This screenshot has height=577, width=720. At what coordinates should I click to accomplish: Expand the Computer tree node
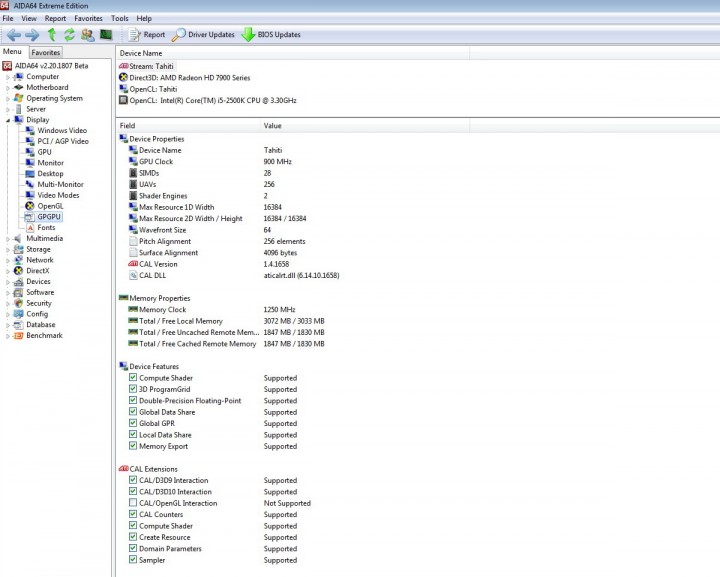[8, 77]
